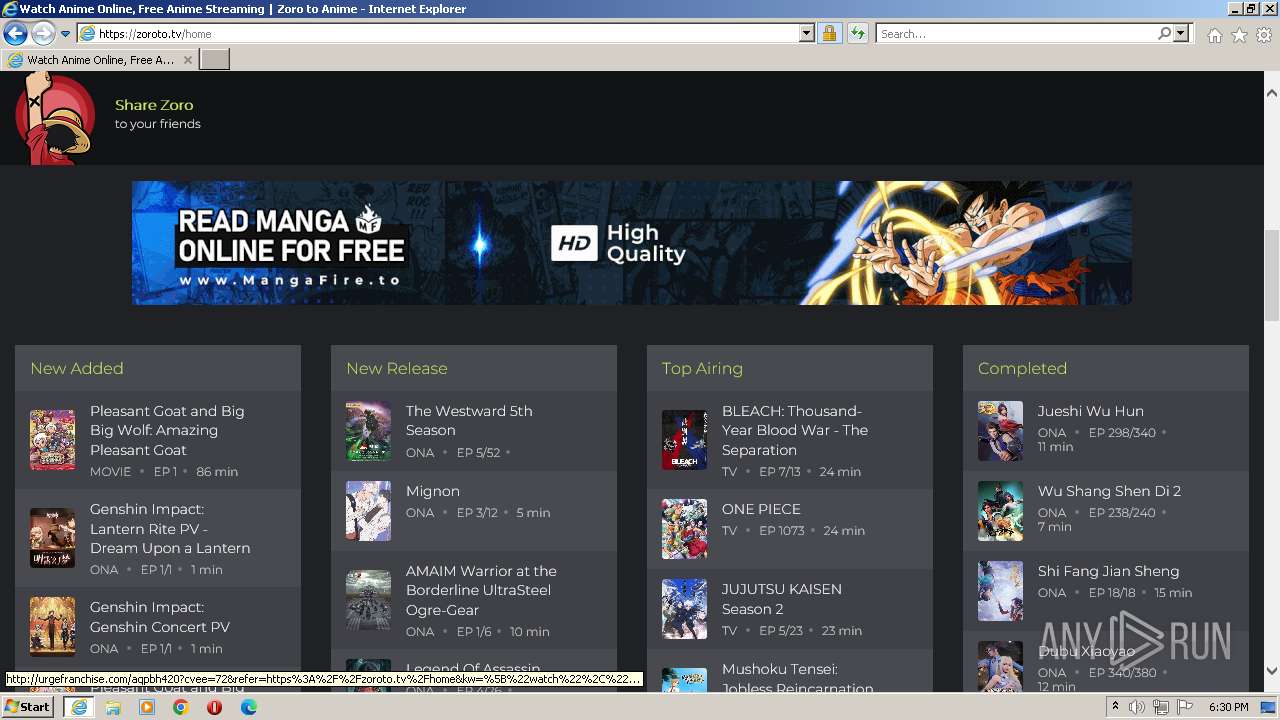This screenshot has width=1280, height=720.
Task: Click the magnifier search icon
Action: pos(1164,34)
